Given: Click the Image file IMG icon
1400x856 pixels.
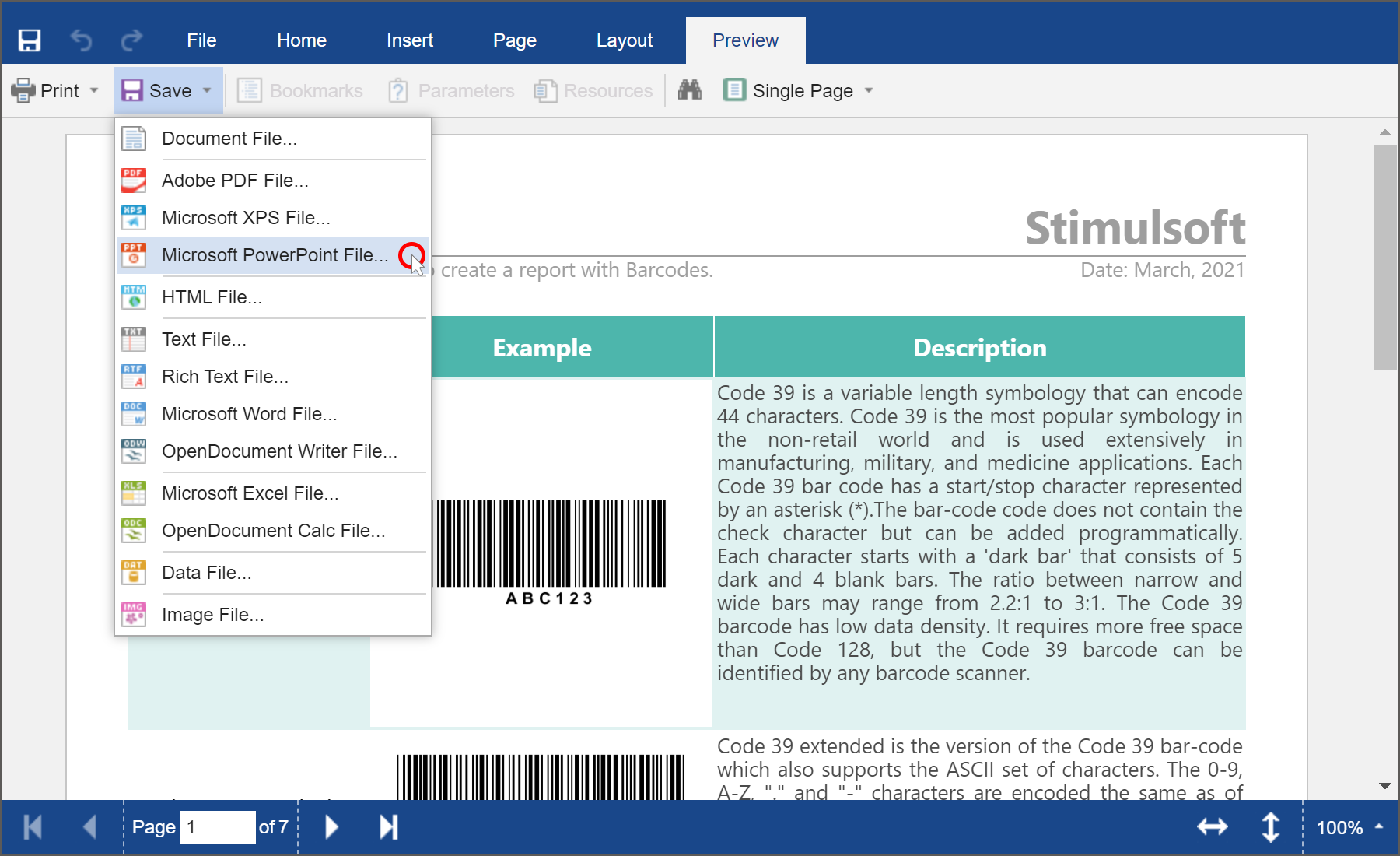Looking at the screenshot, I should (134, 615).
